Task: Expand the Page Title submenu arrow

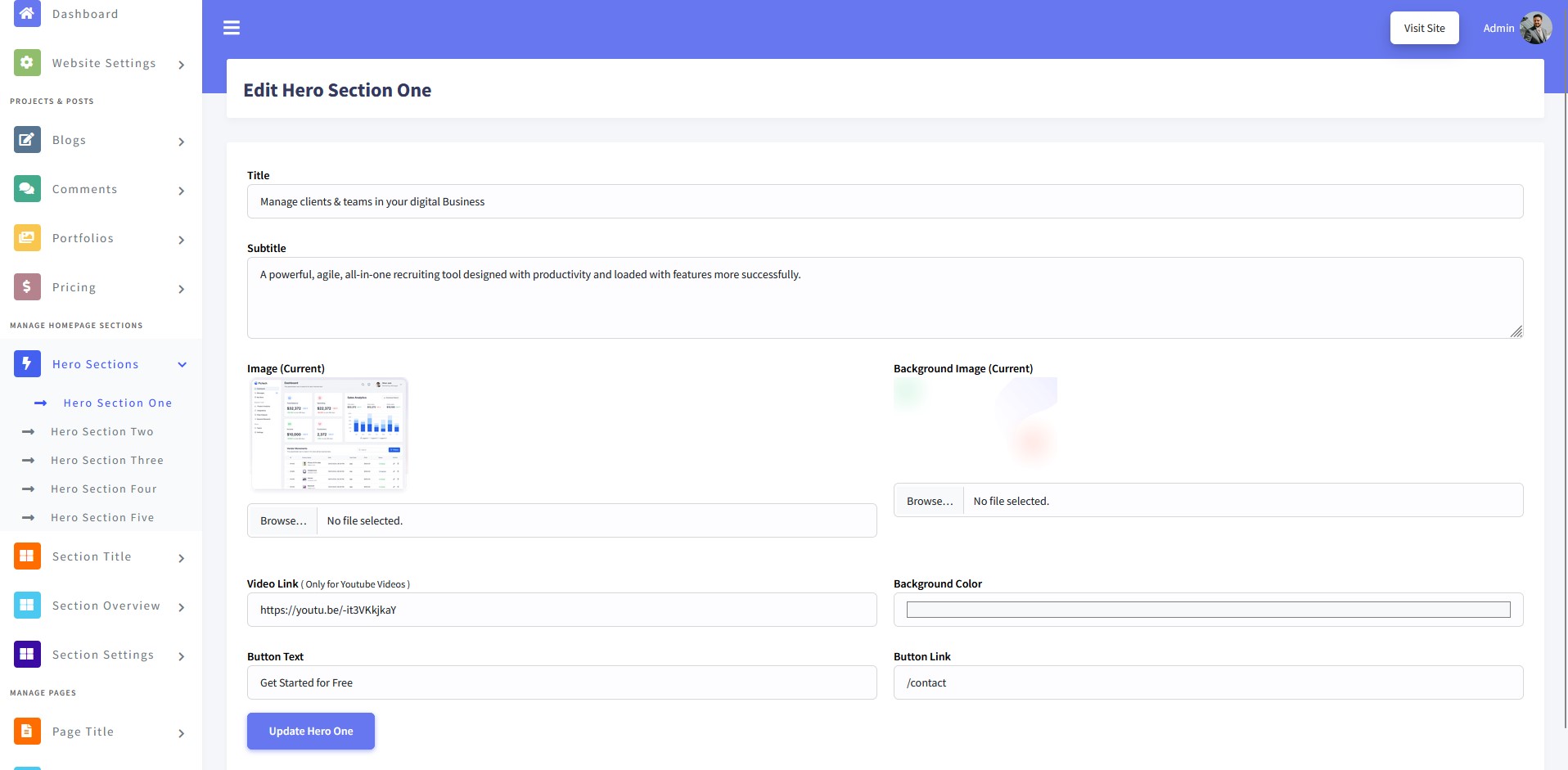Action: (181, 733)
